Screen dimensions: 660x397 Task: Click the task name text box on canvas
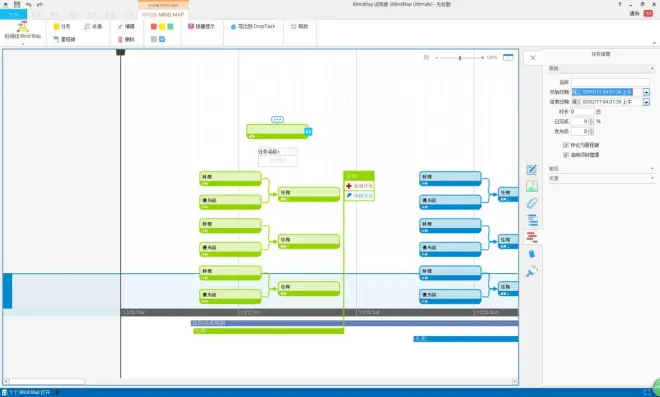(x=278, y=160)
